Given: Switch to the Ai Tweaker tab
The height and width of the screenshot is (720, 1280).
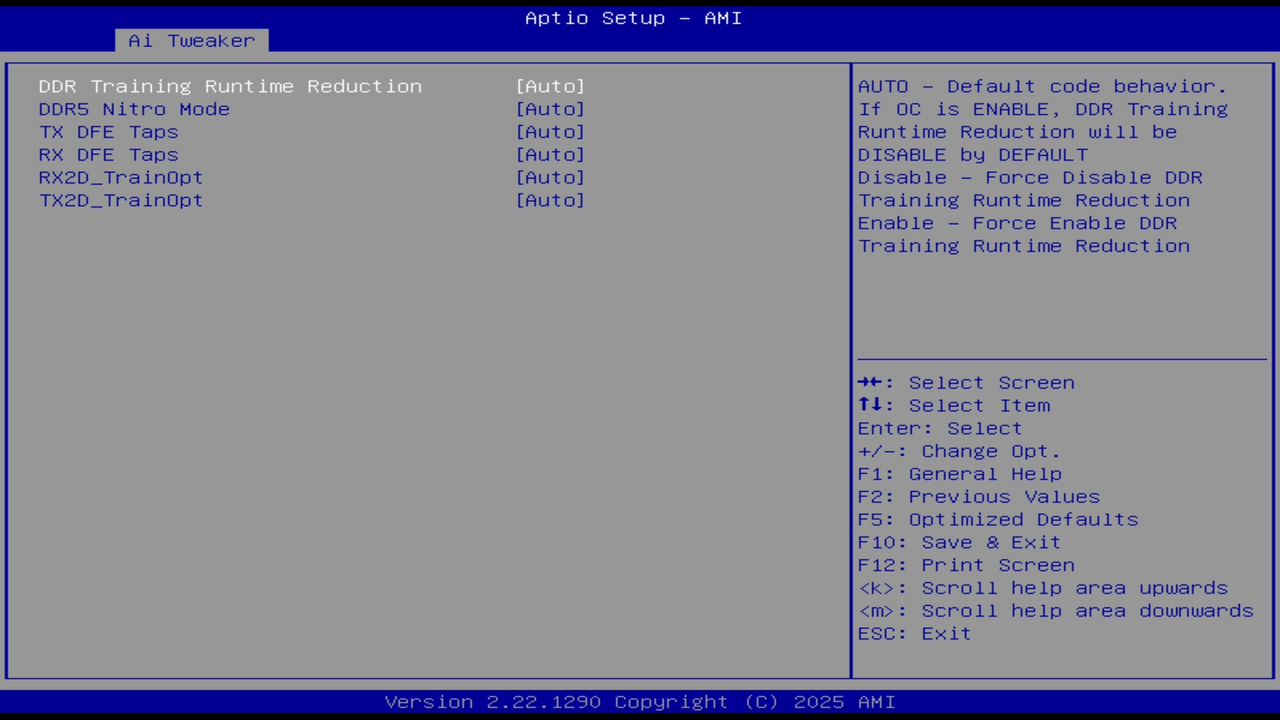Looking at the screenshot, I should [190, 40].
